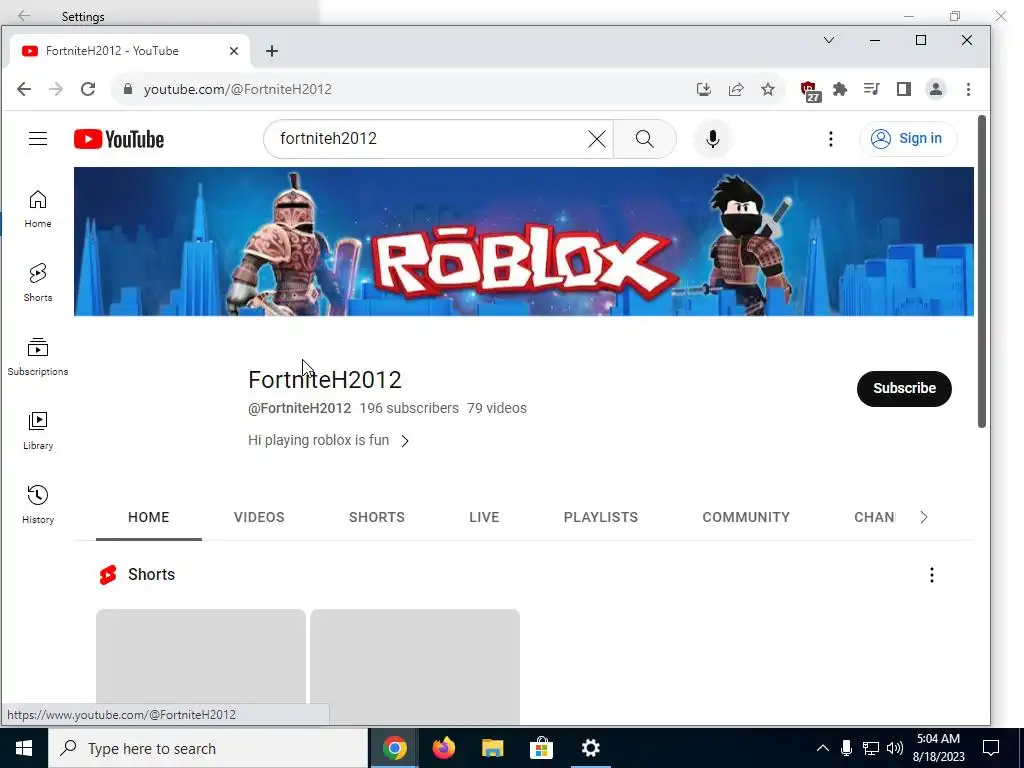Switch to the SHORTS tab
The height and width of the screenshot is (768, 1024).
(x=377, y=517)
